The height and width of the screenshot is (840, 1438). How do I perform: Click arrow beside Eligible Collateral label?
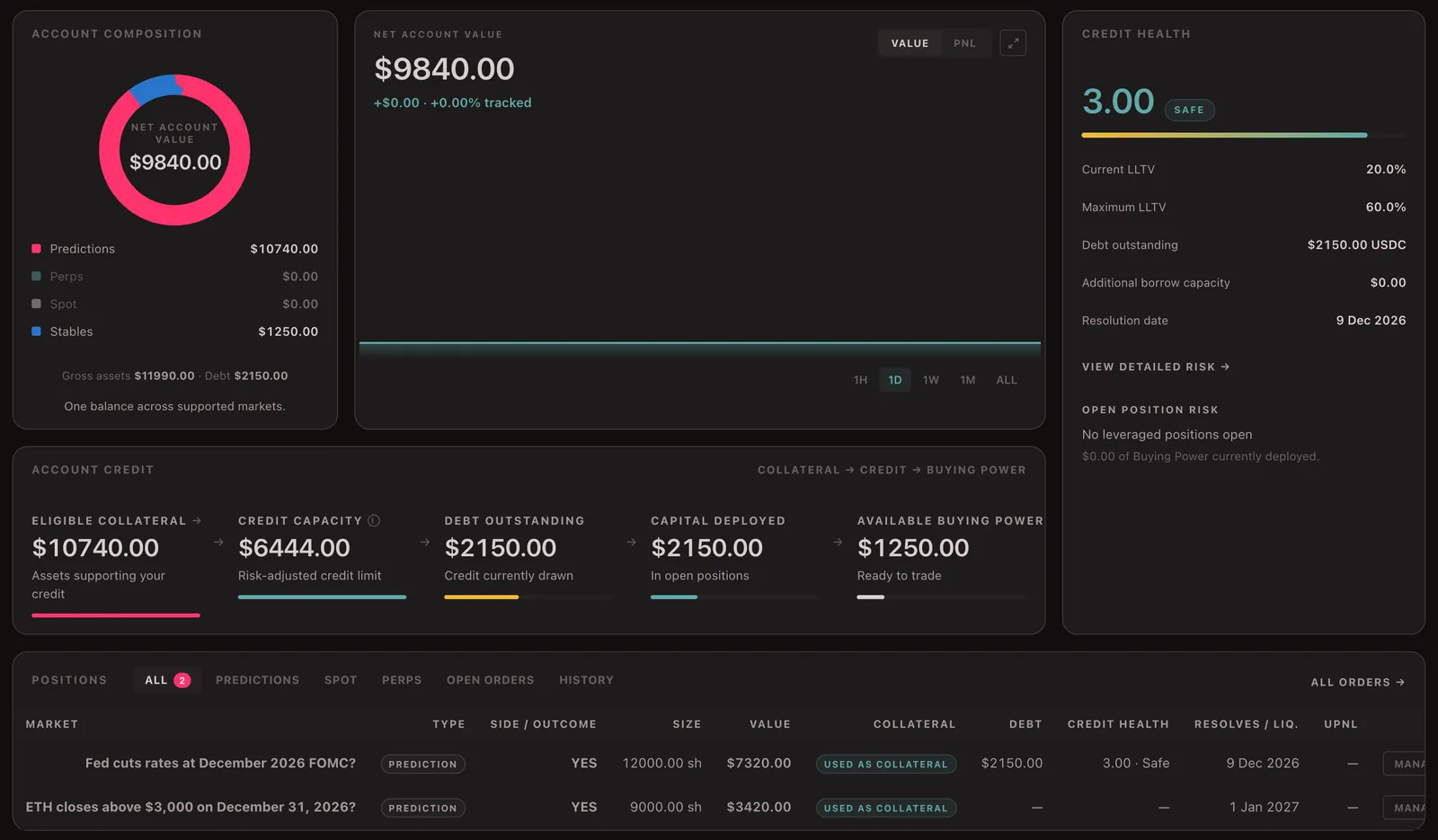coord(197,521)
